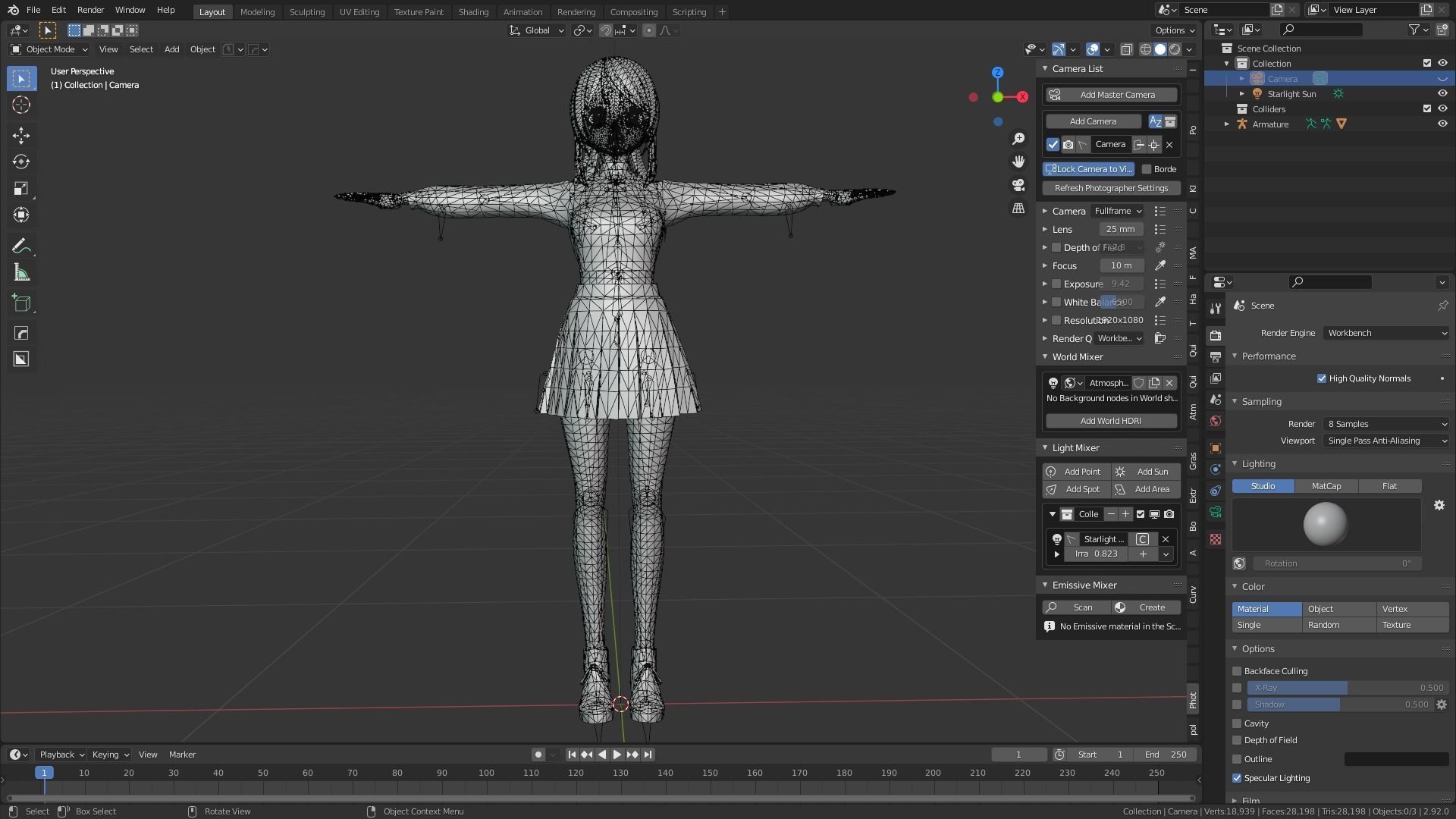The image size is (1456, 819).
Task: Adjust the Shadow slider
Action: 1340,704
